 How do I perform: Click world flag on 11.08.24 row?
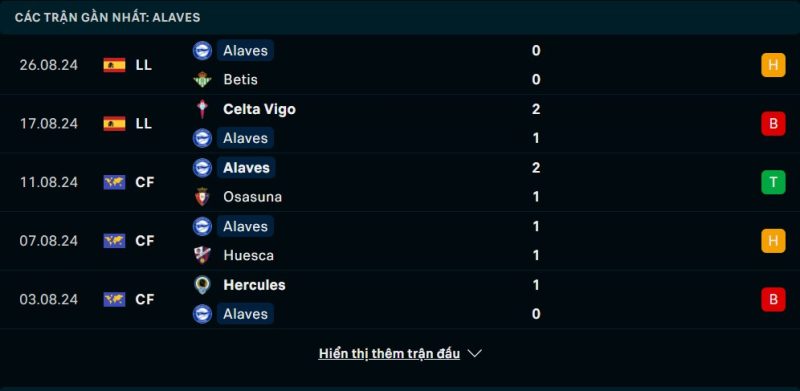point(114,182)
